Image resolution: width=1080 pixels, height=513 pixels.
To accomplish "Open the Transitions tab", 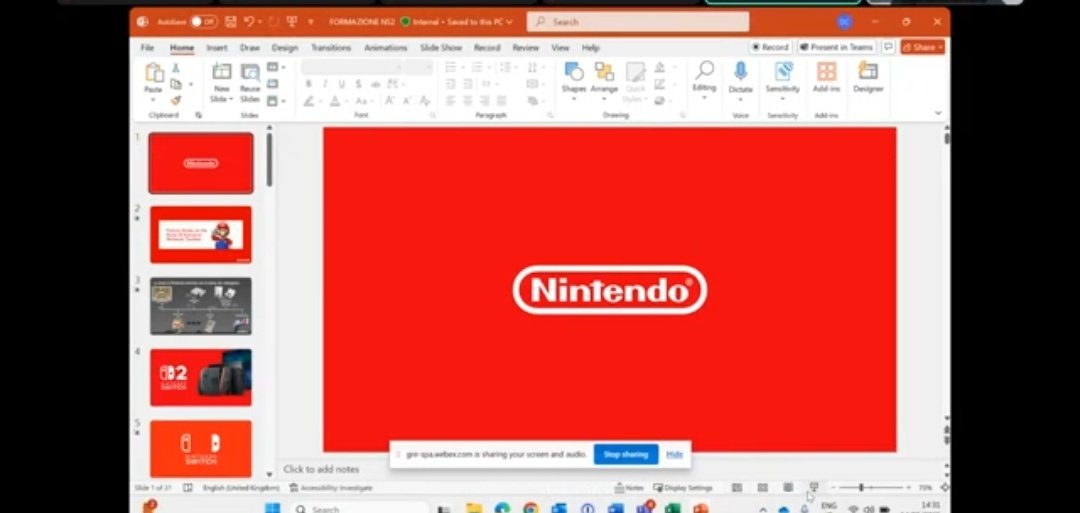I will pyautogui.click(x=330, y=47).
